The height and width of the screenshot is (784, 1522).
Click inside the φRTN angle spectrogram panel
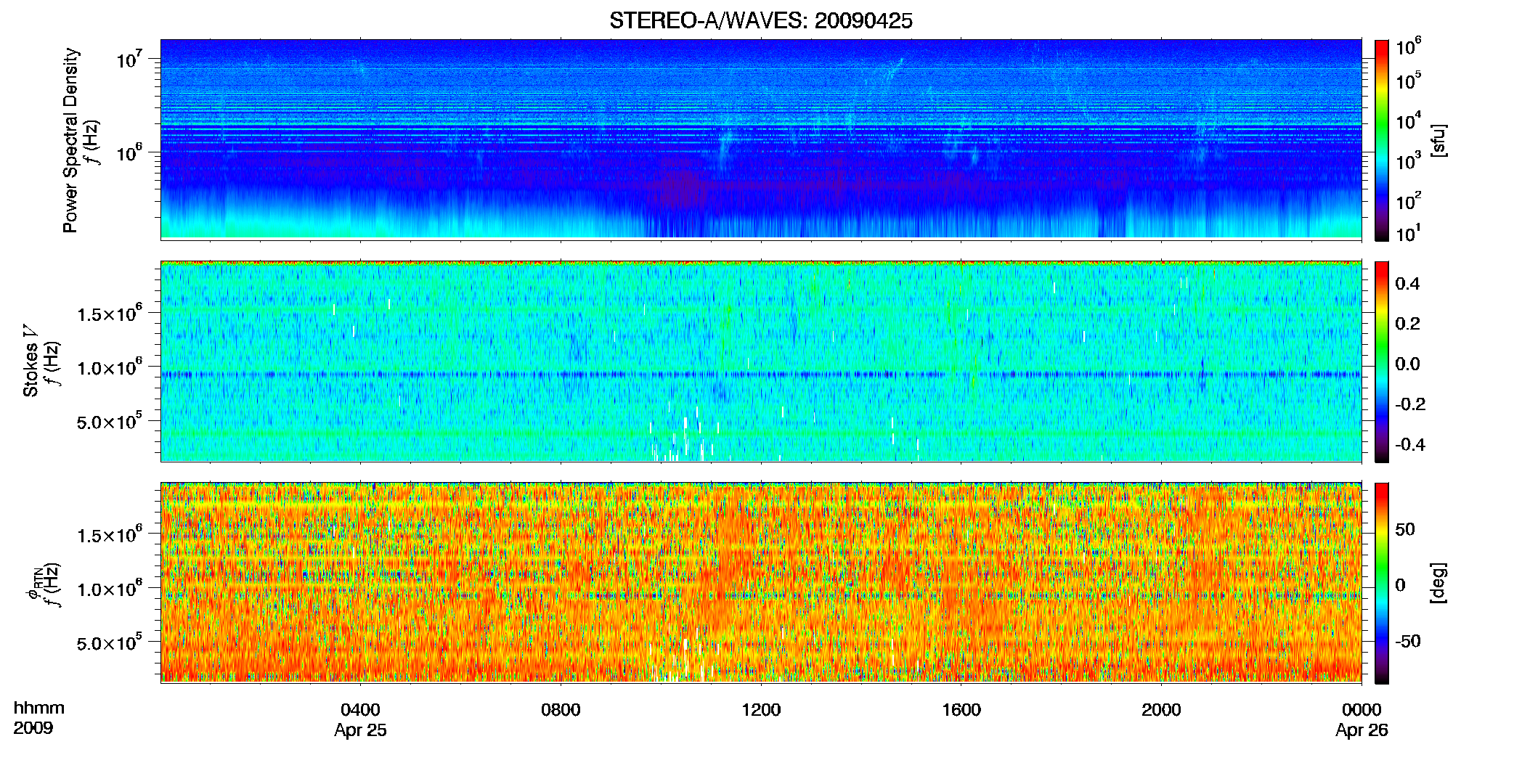[761, 582]
